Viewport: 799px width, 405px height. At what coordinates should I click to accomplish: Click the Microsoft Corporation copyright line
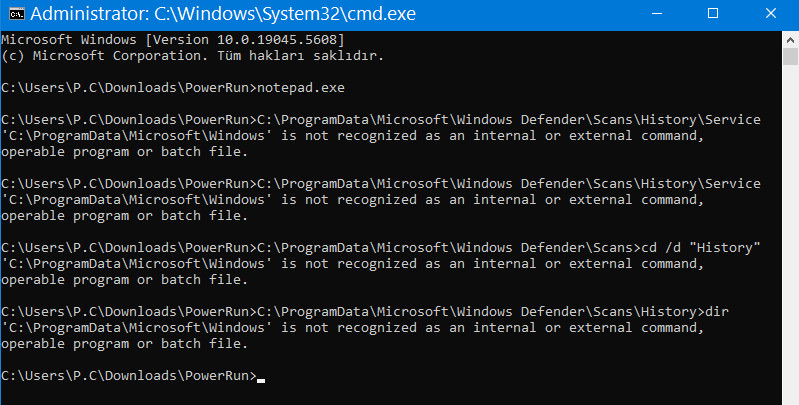pyautogui.click(x=193, y=56)
